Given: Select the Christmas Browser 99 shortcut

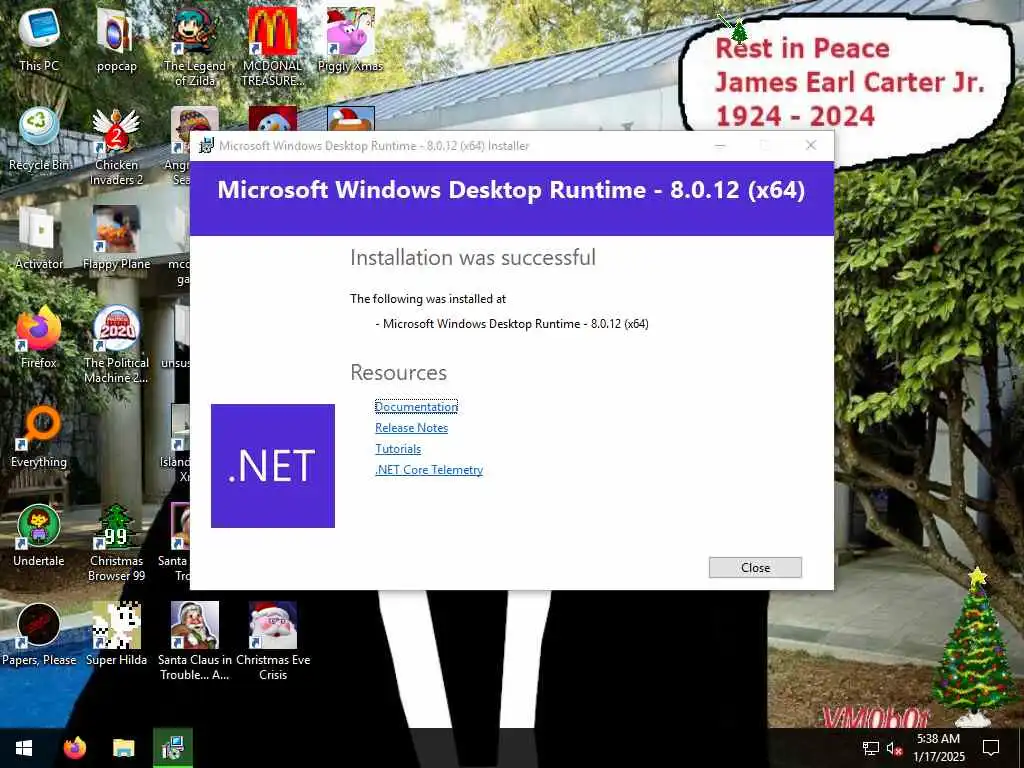Looking at the screenshot, I should click(x=116, y=543).
